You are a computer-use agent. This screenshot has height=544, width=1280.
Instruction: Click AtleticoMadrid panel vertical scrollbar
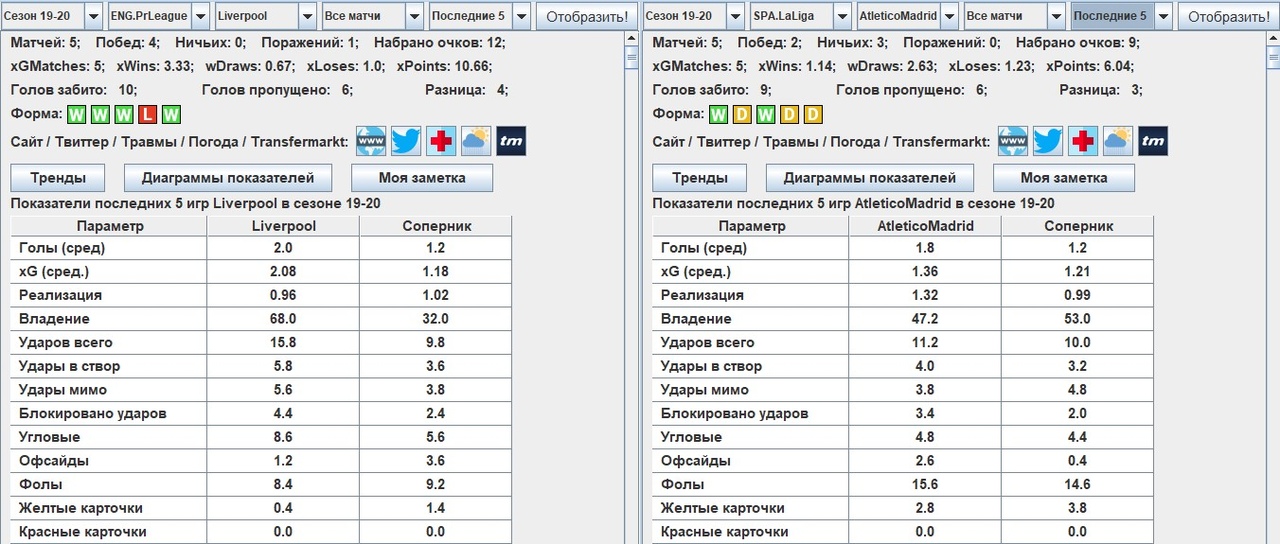click(x=1273, y=290)
